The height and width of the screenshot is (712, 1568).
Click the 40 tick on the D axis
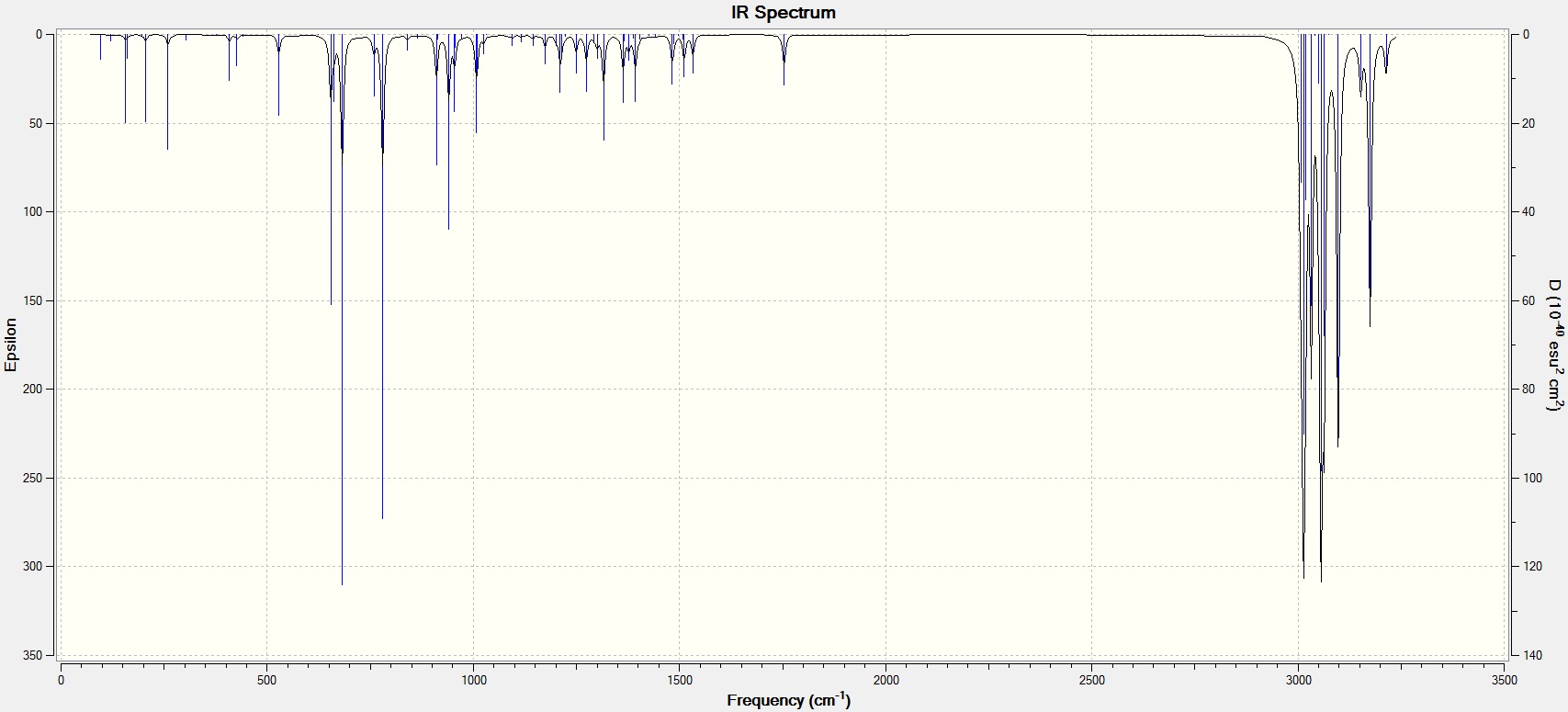(1529, 212)
